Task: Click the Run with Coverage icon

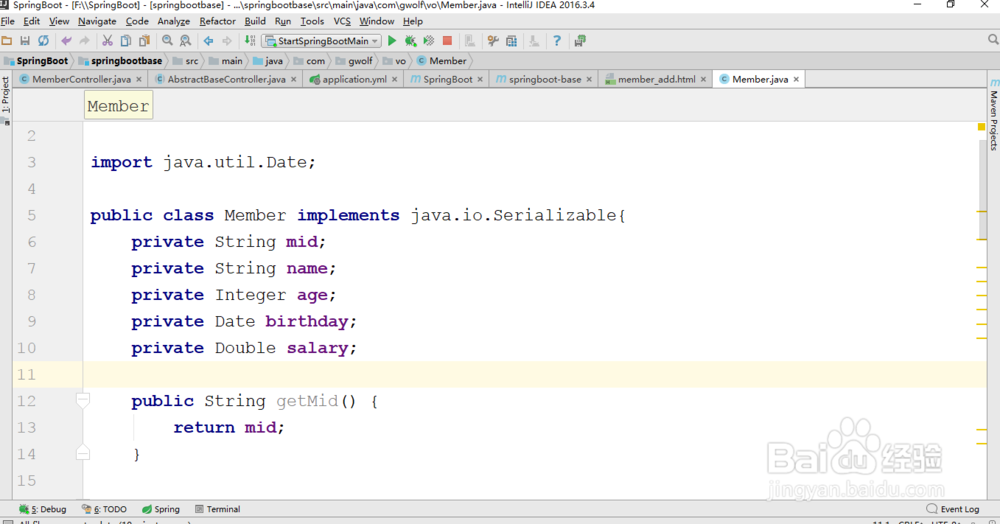Action: click(x=429, y=41)
